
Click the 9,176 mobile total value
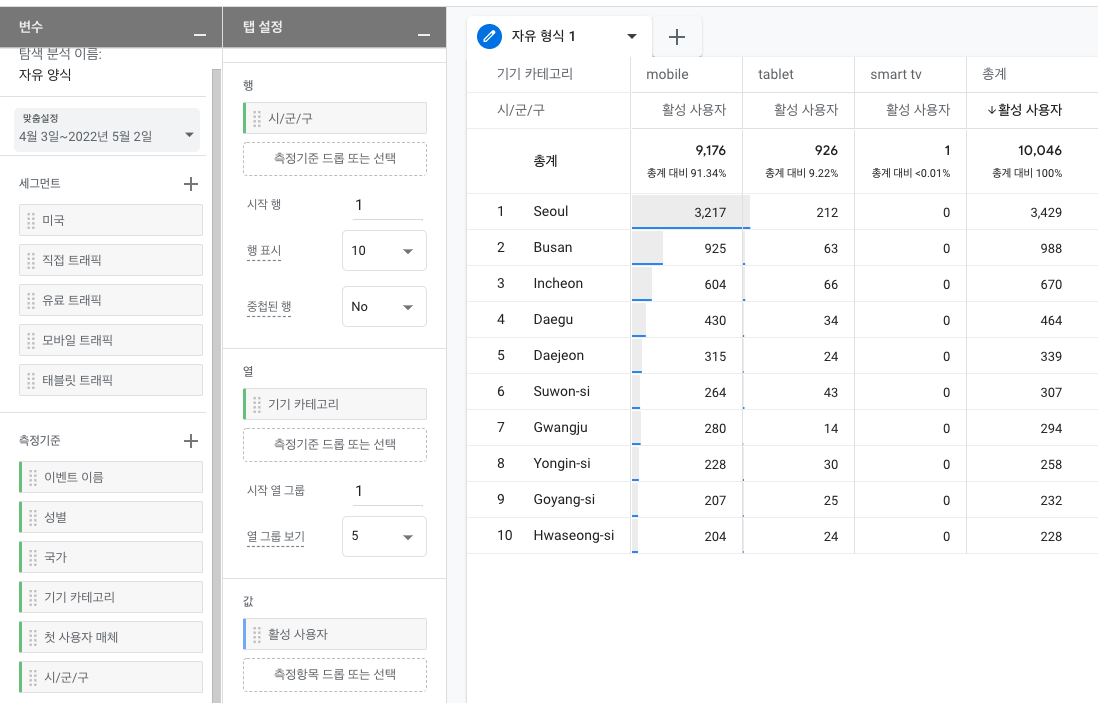711,151
